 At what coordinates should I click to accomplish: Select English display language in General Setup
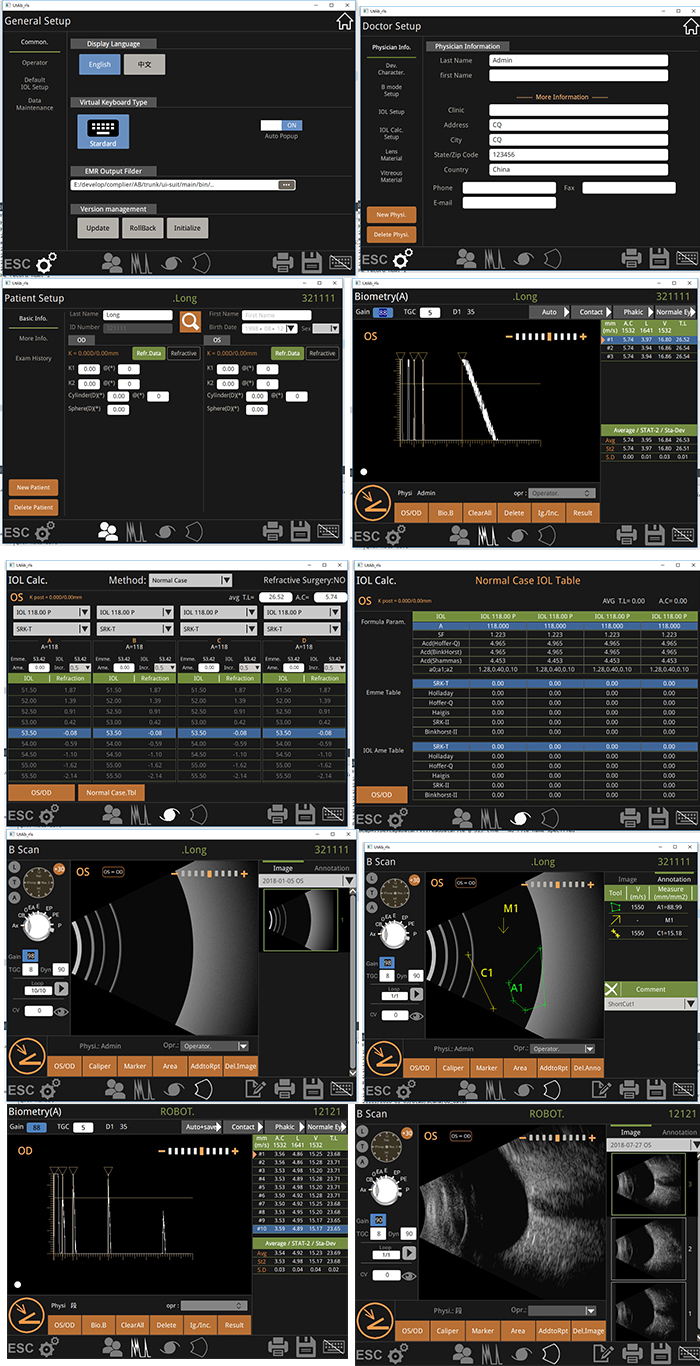tap(100, 64)
